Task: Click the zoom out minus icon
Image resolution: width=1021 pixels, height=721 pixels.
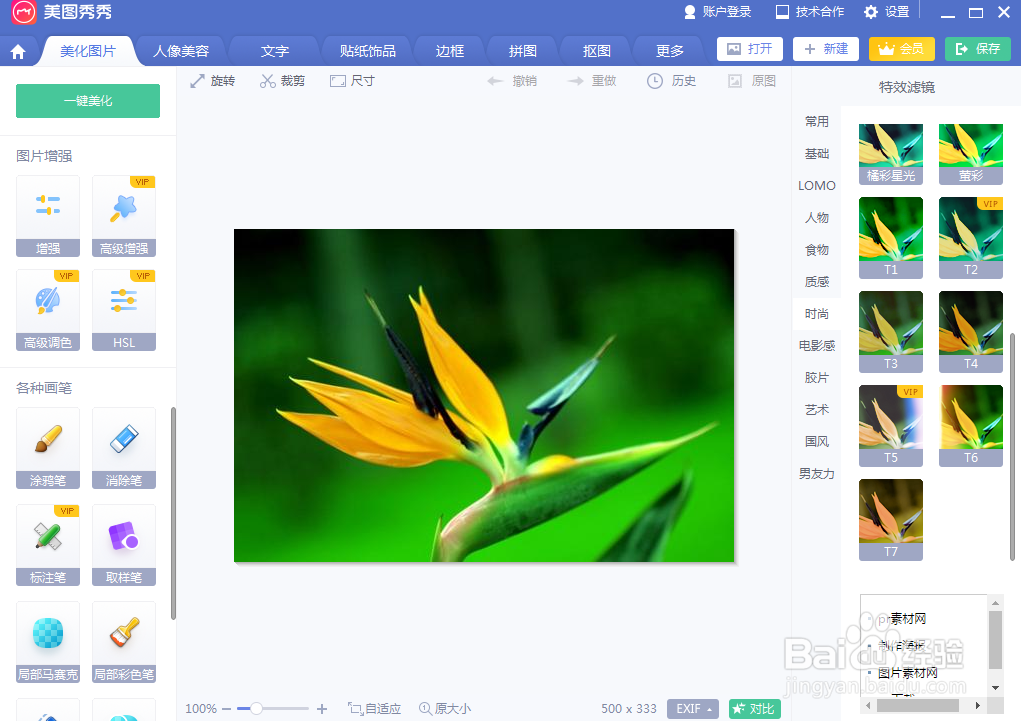Action: 227,709
